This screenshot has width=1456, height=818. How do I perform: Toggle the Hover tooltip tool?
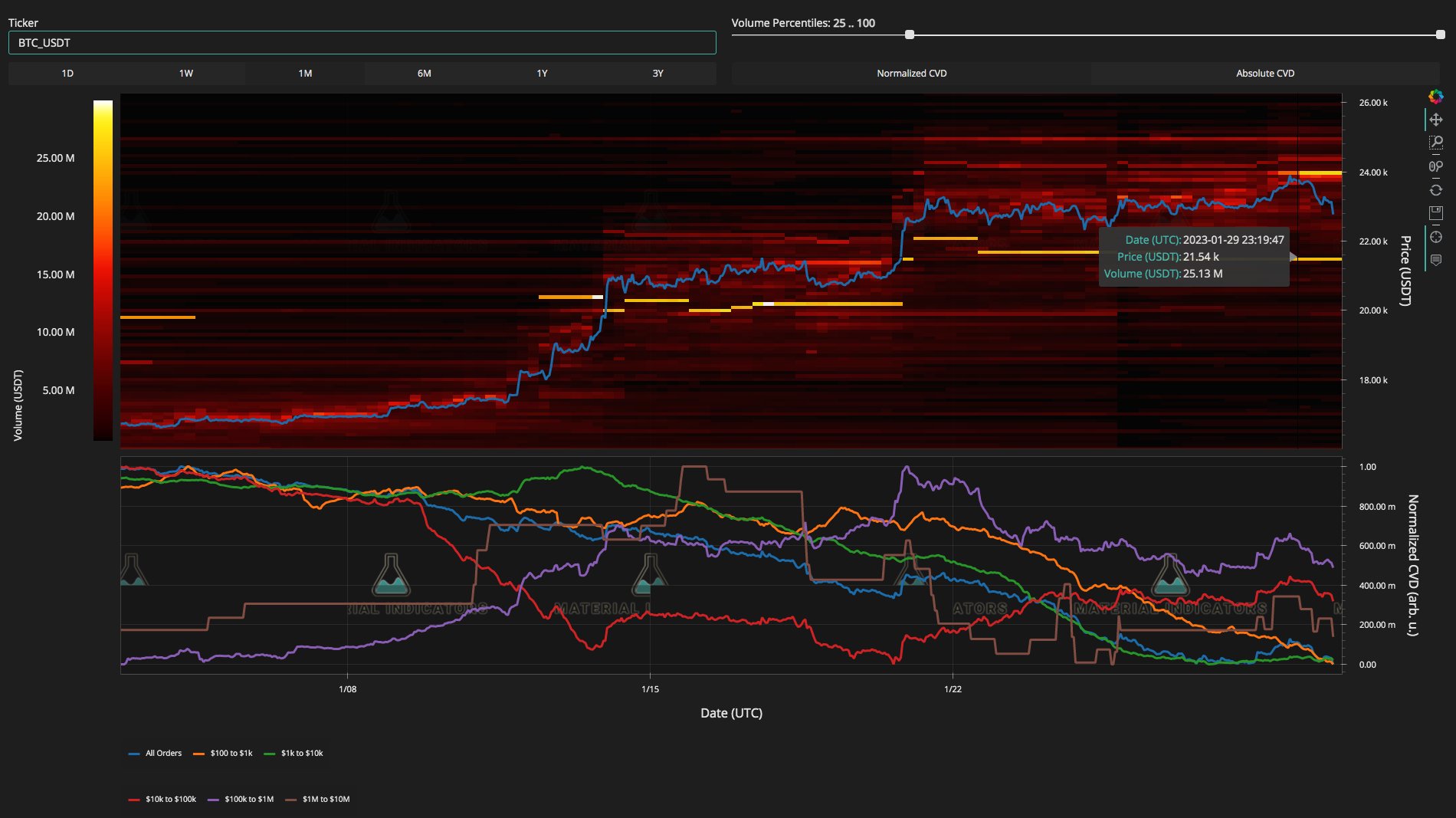[x=1436, y=260]
